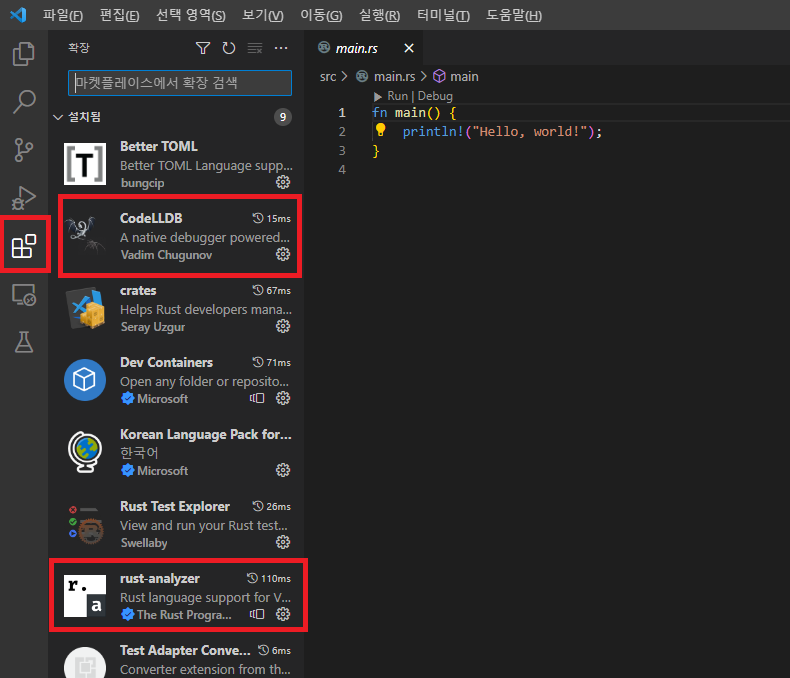The image size is (790, 678).
Task: Open extensions views more actions menu
Action: (281, 48)
